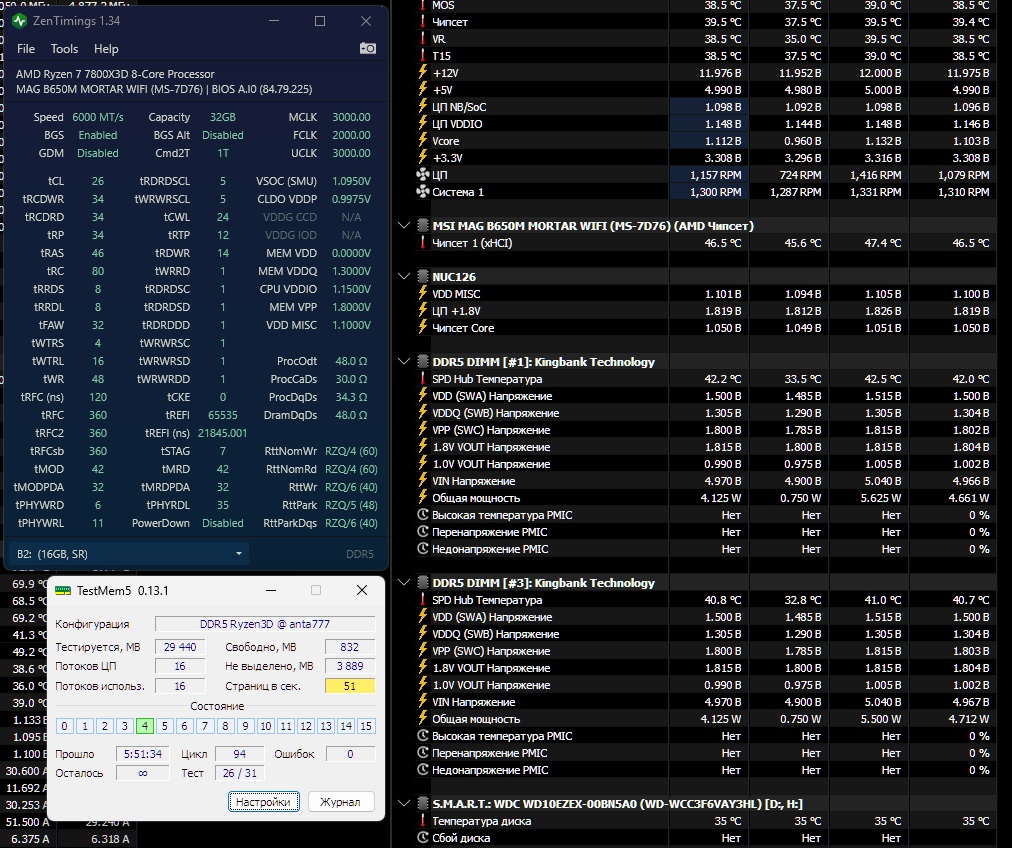
Task: Open the File menu in ZenTimings
Action: tap(26, 49)
